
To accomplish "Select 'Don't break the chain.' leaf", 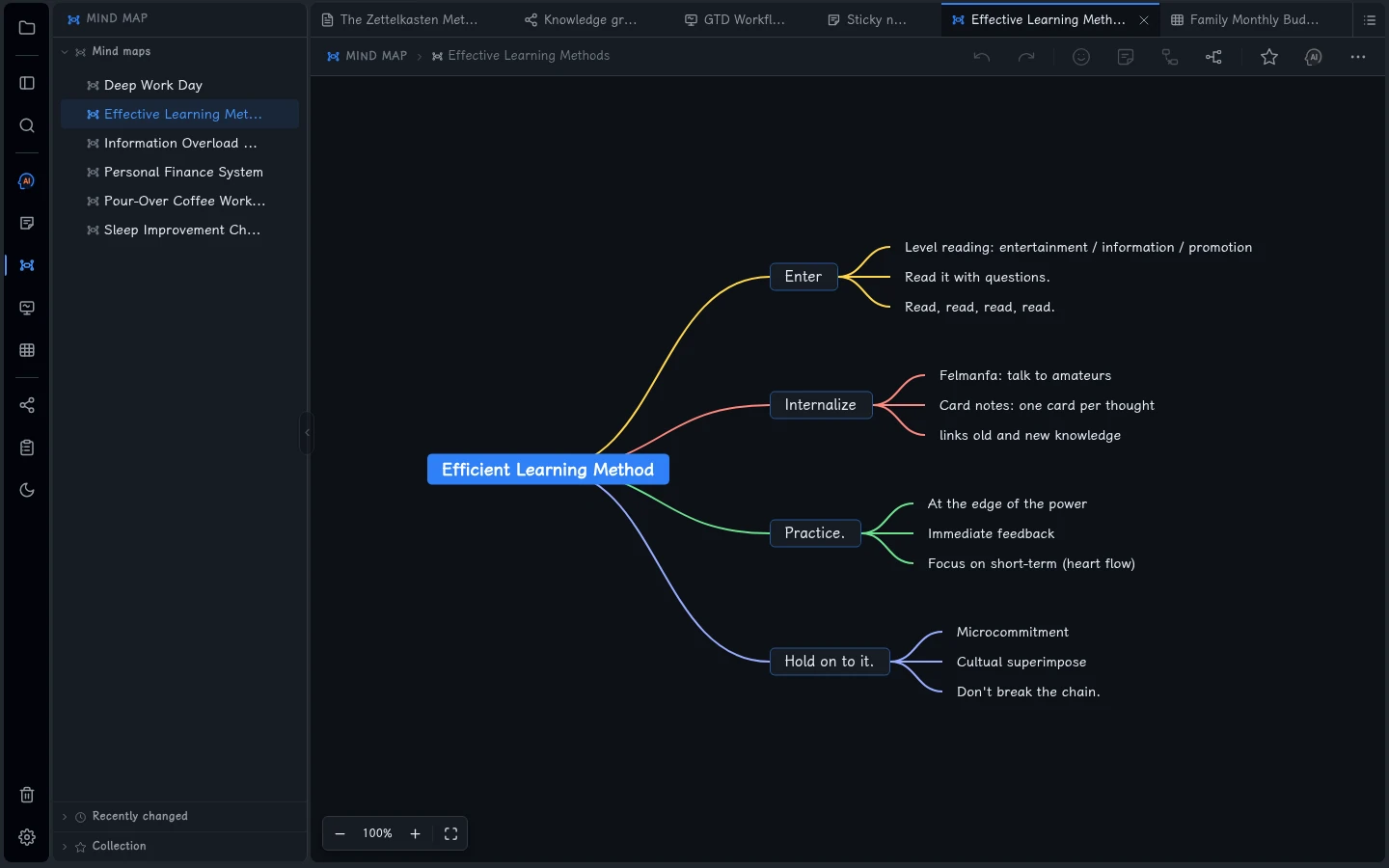I will point(1028,692).
